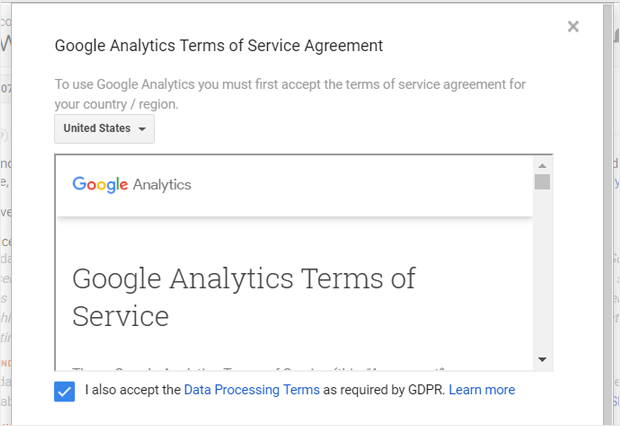Uncheck the GDPR Data Processing checkbox
Screen dimensions: 620x426
coord(64,391)
